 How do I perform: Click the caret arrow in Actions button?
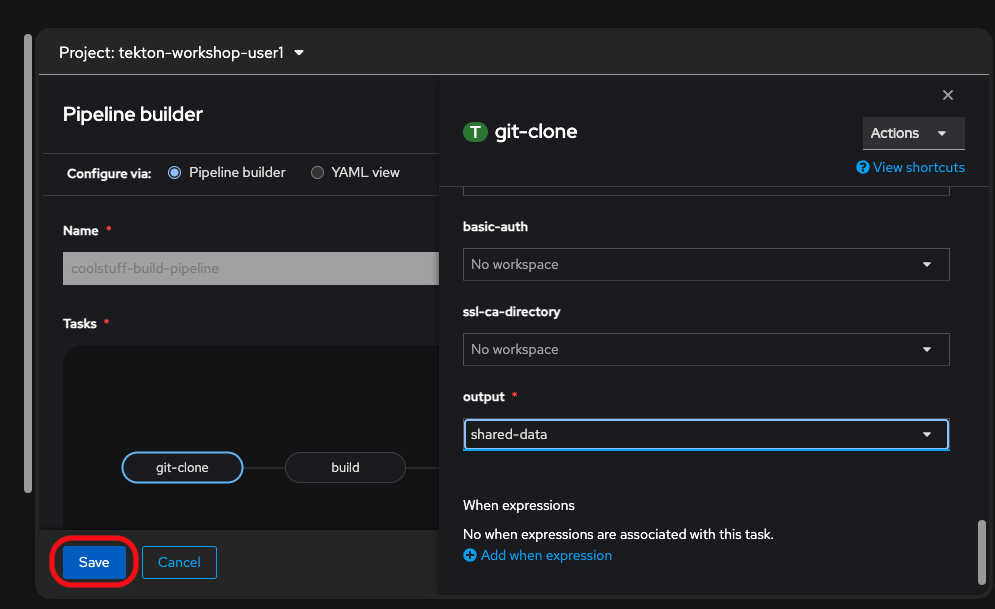tap(942, 133)
